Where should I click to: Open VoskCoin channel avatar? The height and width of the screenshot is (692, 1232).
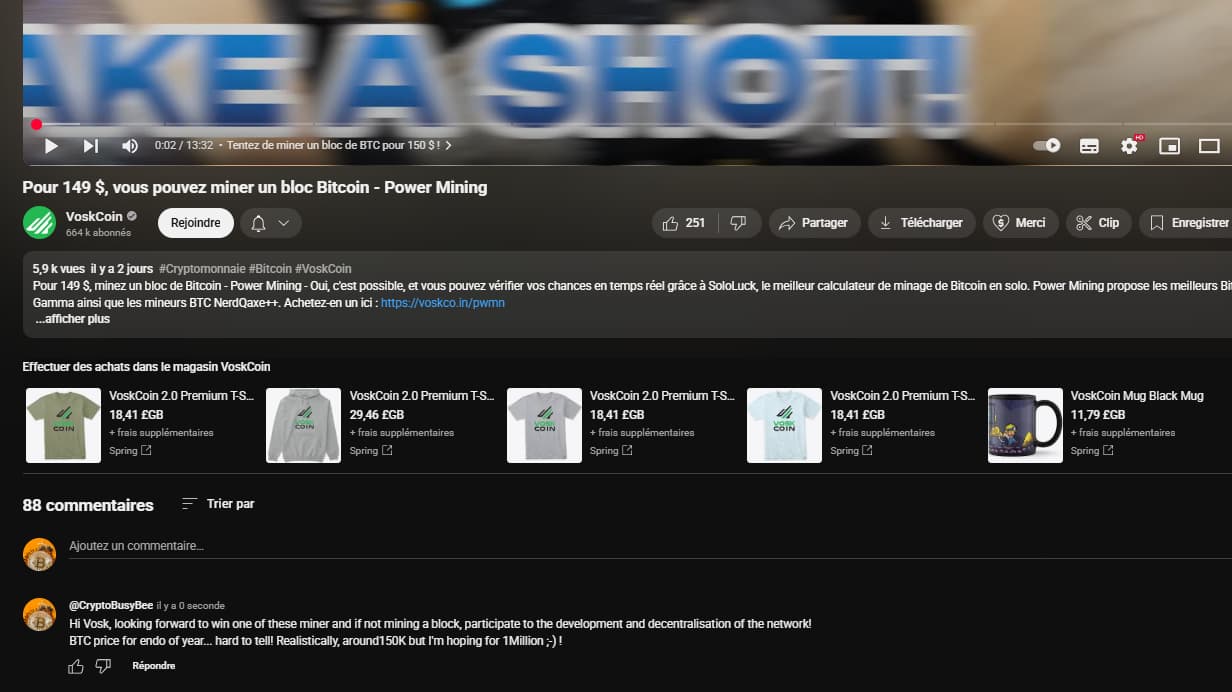pyautogui.click(x=39, y=222)
